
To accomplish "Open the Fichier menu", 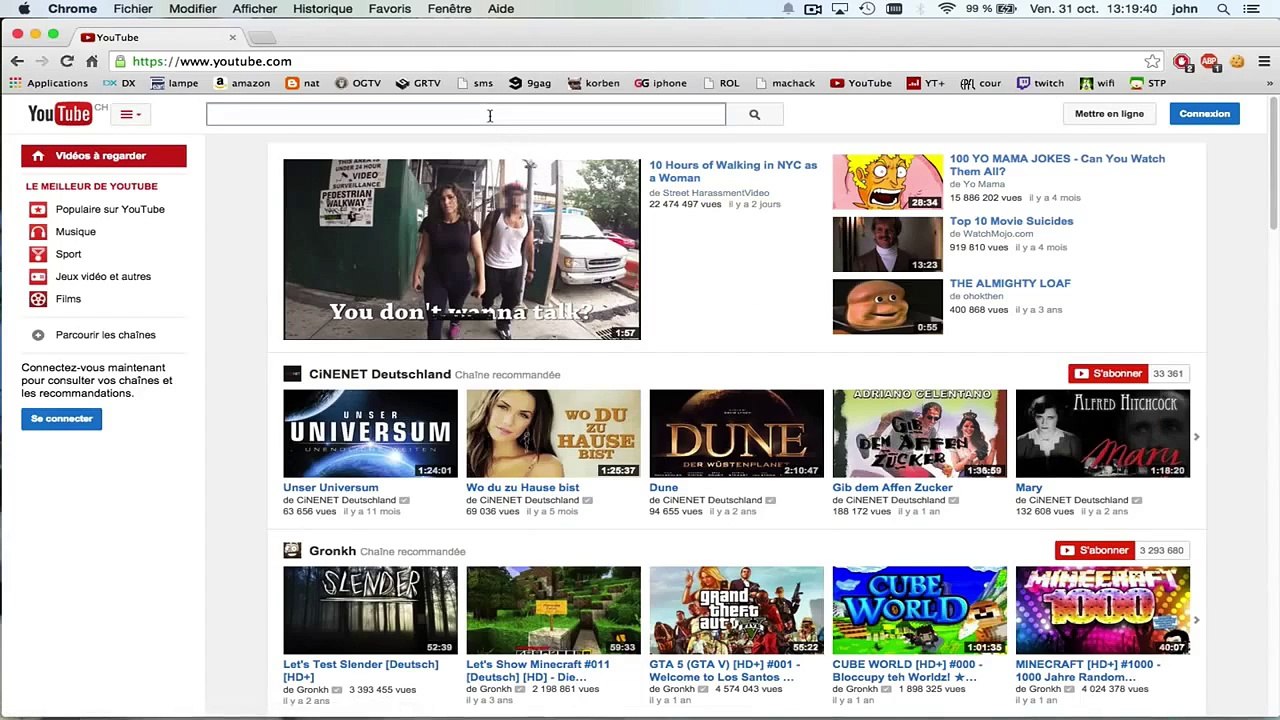I will (x=133, y=9).
